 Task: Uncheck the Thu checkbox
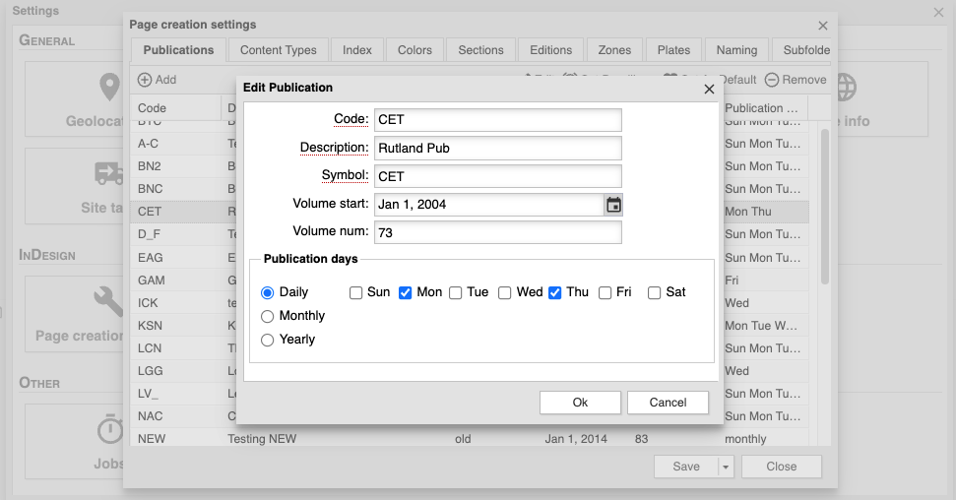555,293
